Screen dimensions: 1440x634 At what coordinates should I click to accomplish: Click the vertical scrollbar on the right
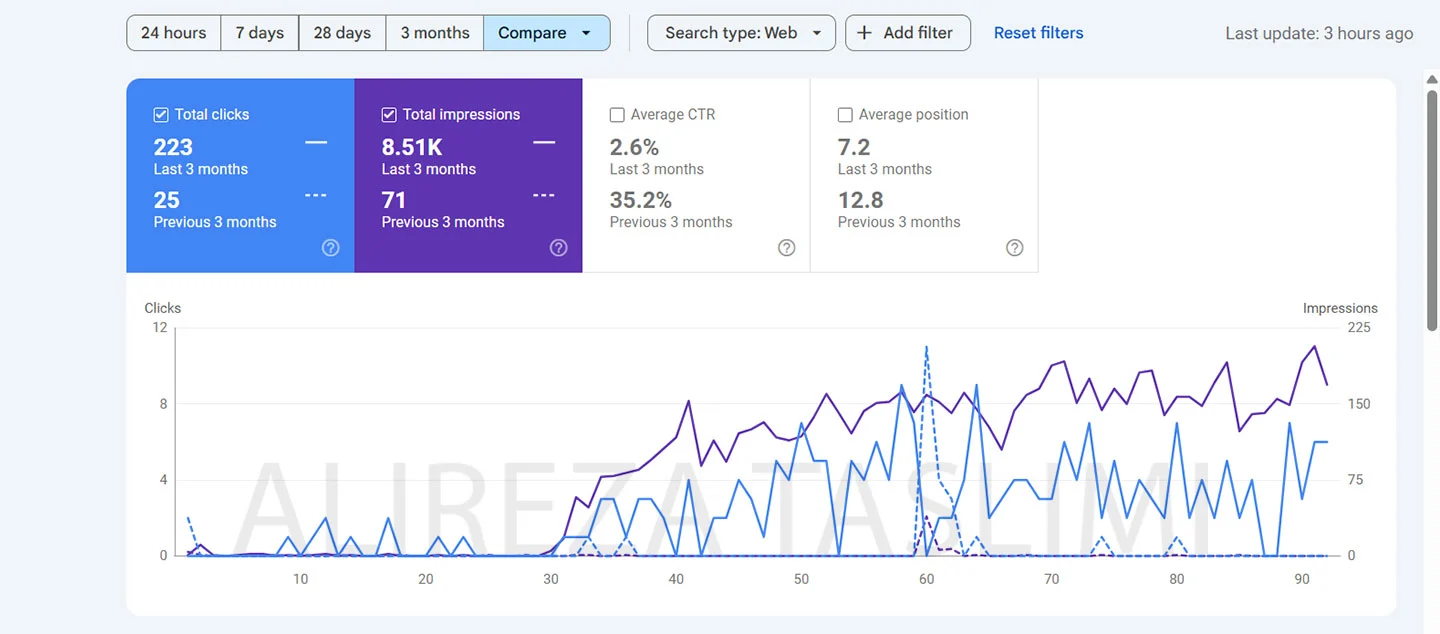[1432, 200]
